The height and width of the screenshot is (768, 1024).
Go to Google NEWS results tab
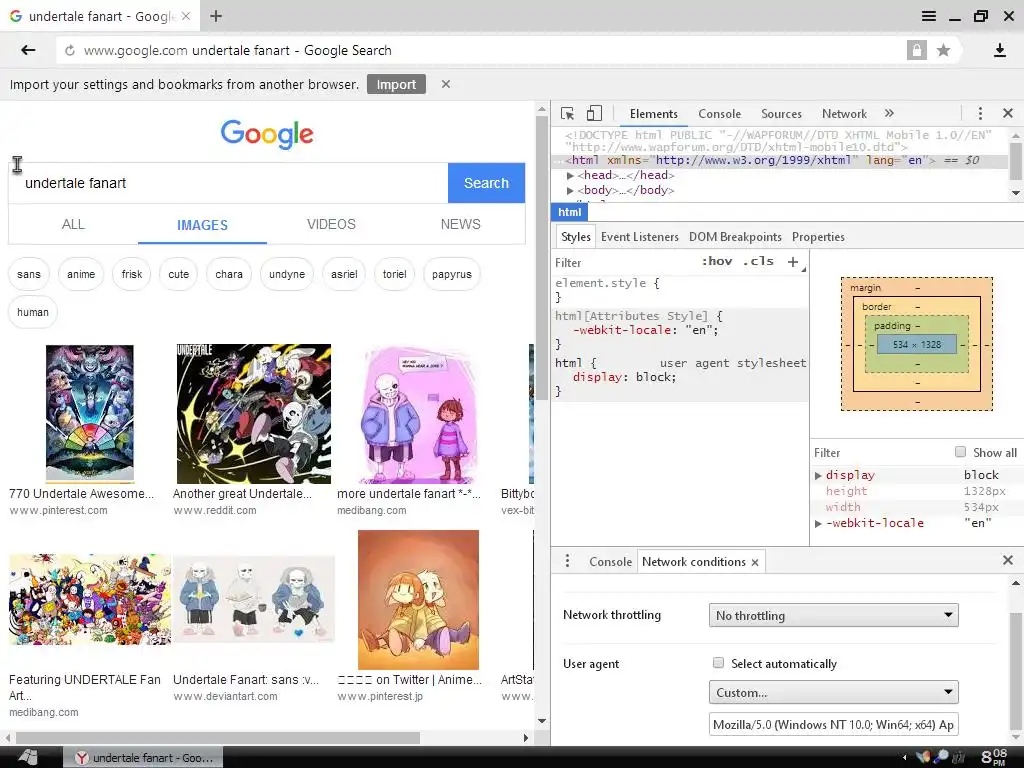pyautogui.click(x=460, y=224)
